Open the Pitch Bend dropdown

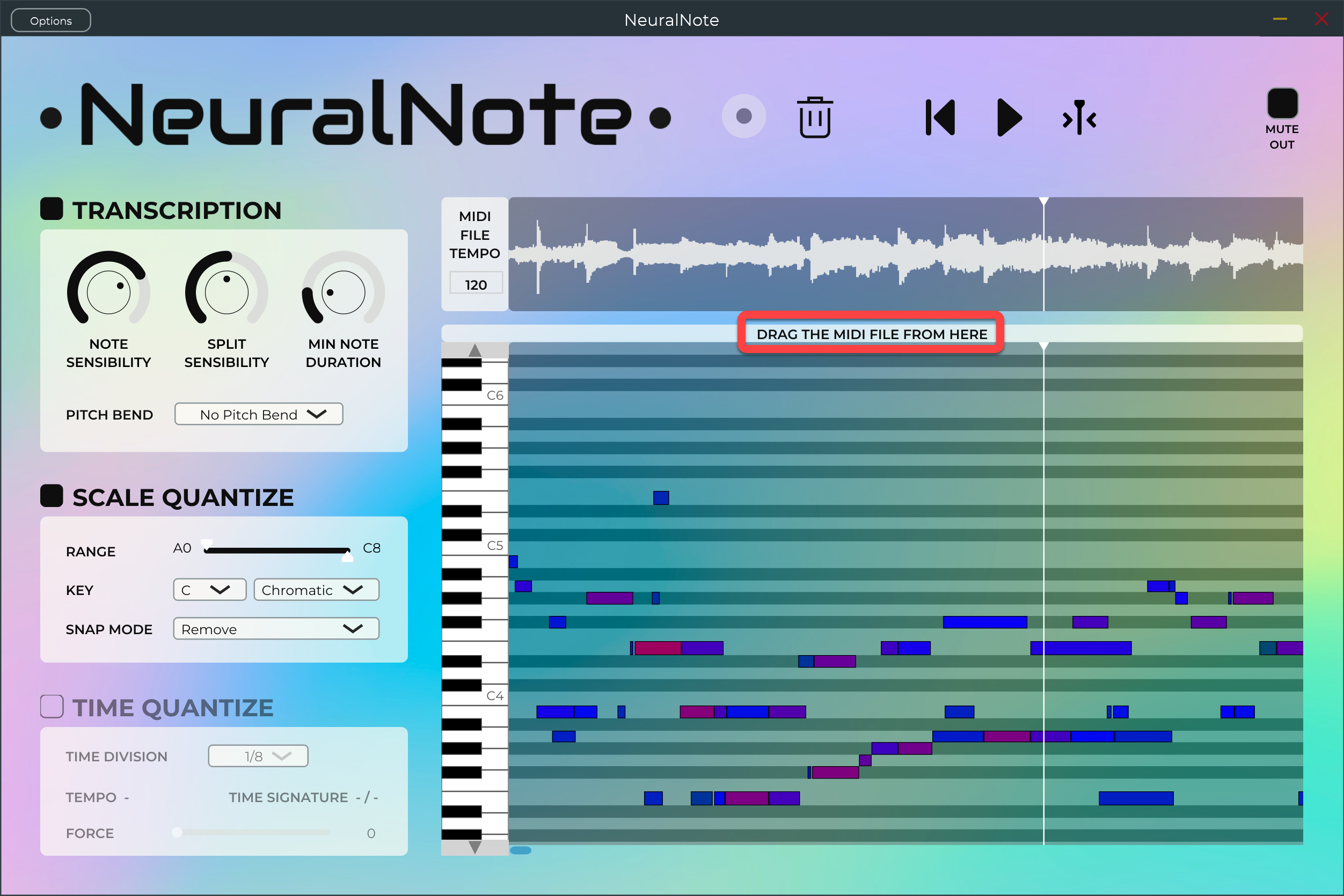coord(258,414)
